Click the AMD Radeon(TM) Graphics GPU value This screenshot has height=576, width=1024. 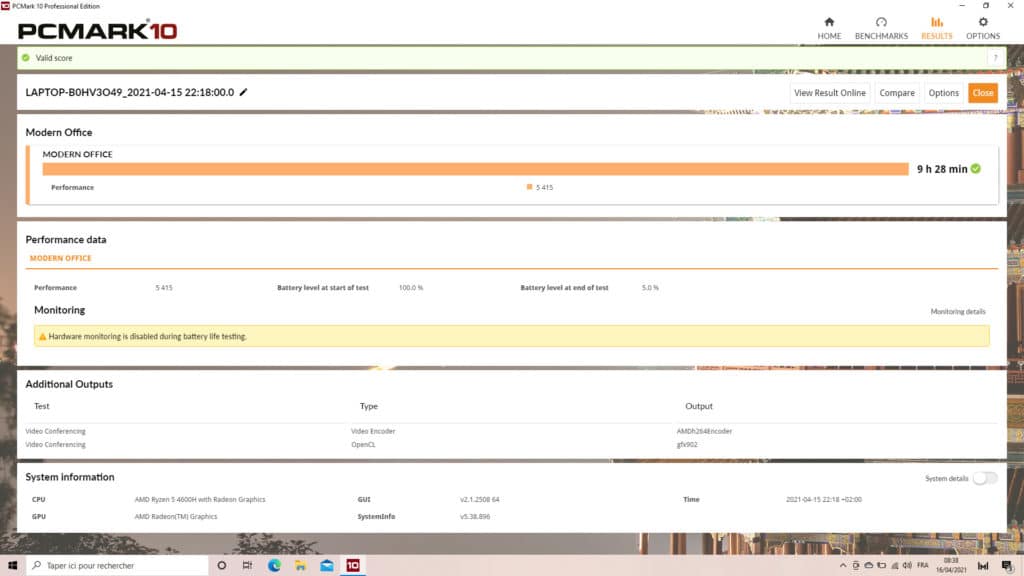point(176,516)
